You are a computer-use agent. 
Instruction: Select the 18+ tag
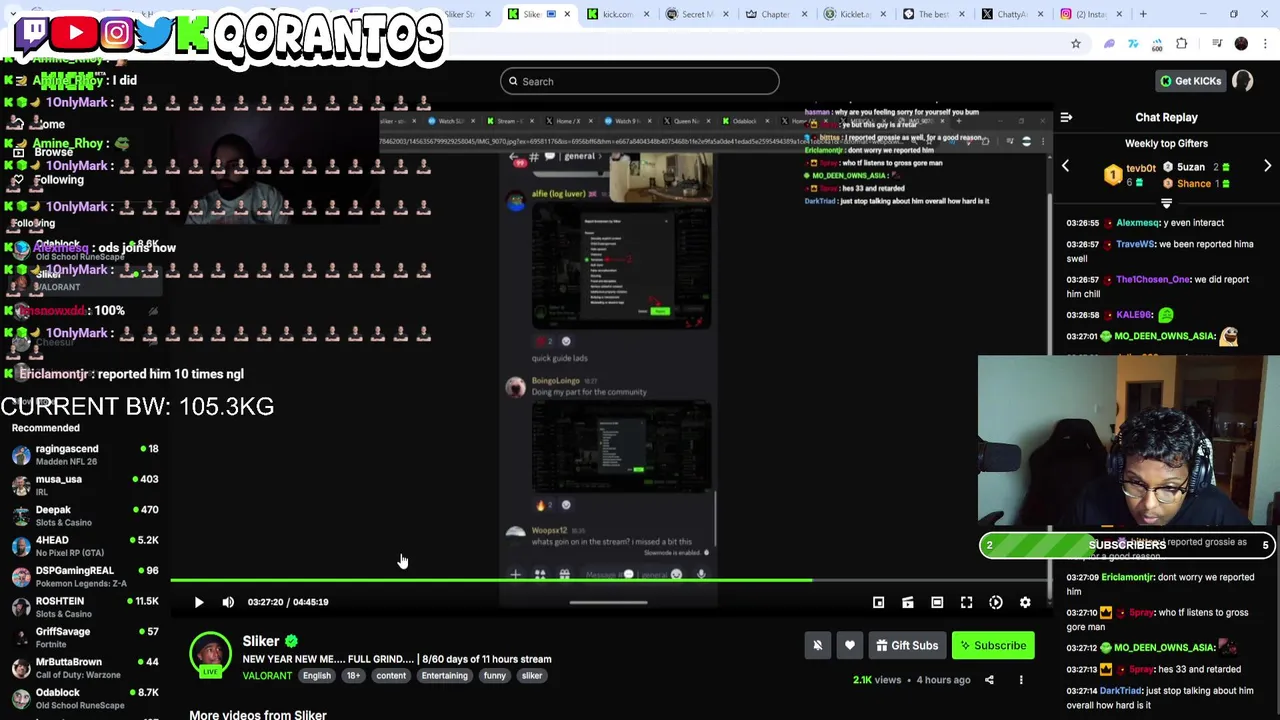353,676
